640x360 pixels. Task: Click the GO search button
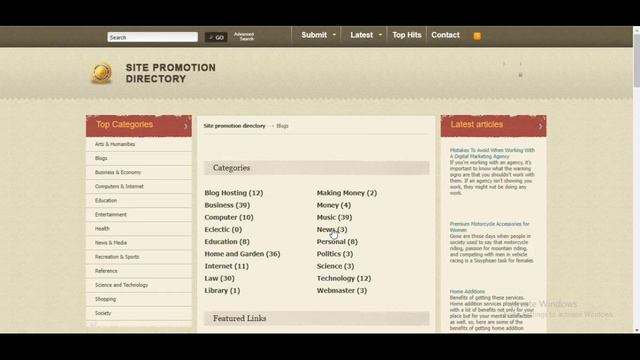tap(216, 37)
